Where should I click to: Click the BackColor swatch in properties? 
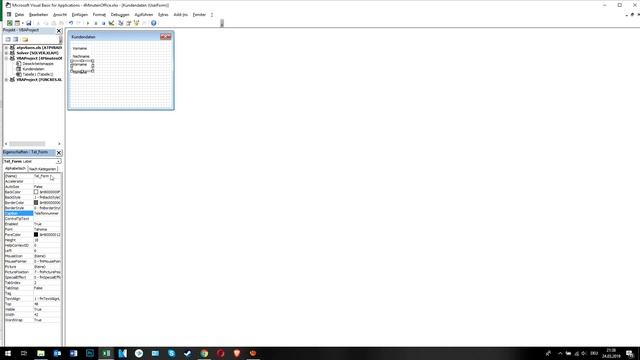(x=36, y=192)
